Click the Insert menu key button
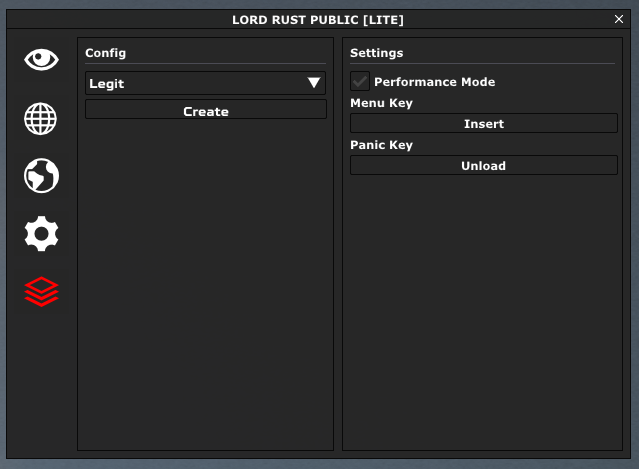The width and height of the screenshot is (639, 469). tap(483, 124)
